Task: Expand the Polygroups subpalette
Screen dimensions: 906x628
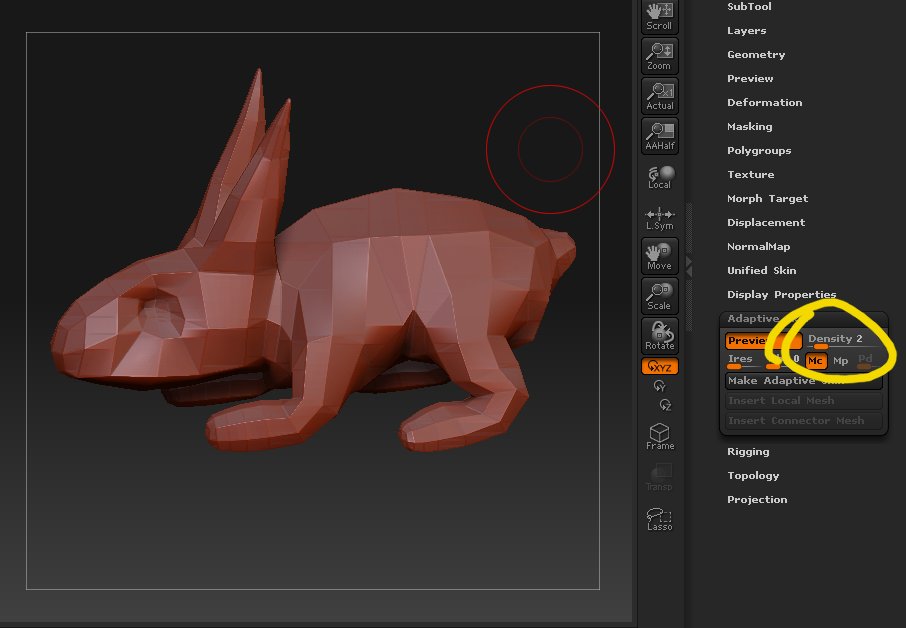Action: pos(758,151)
